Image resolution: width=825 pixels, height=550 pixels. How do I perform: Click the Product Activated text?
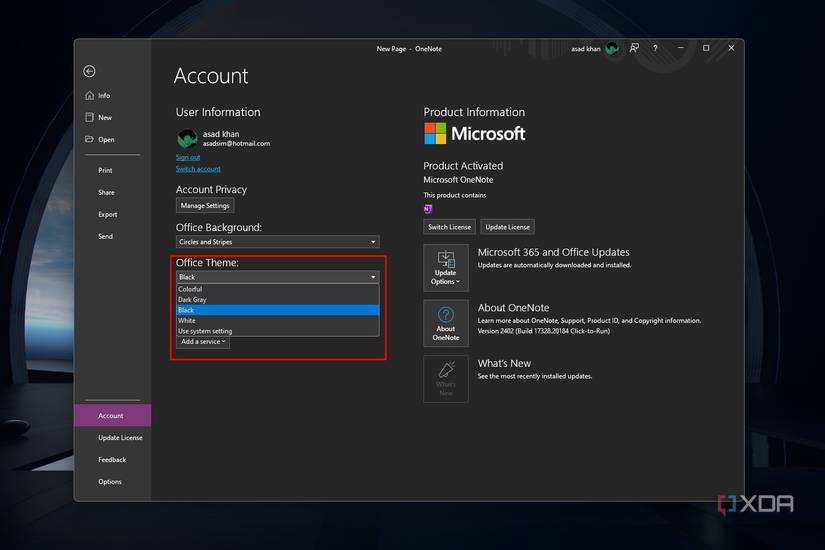tap(463, 166)
